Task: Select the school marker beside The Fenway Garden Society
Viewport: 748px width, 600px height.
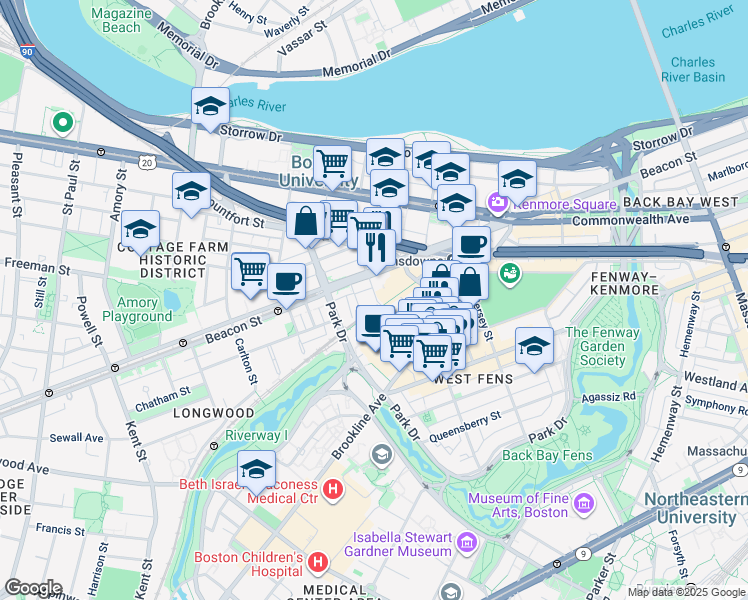Action: coord(534,349)
